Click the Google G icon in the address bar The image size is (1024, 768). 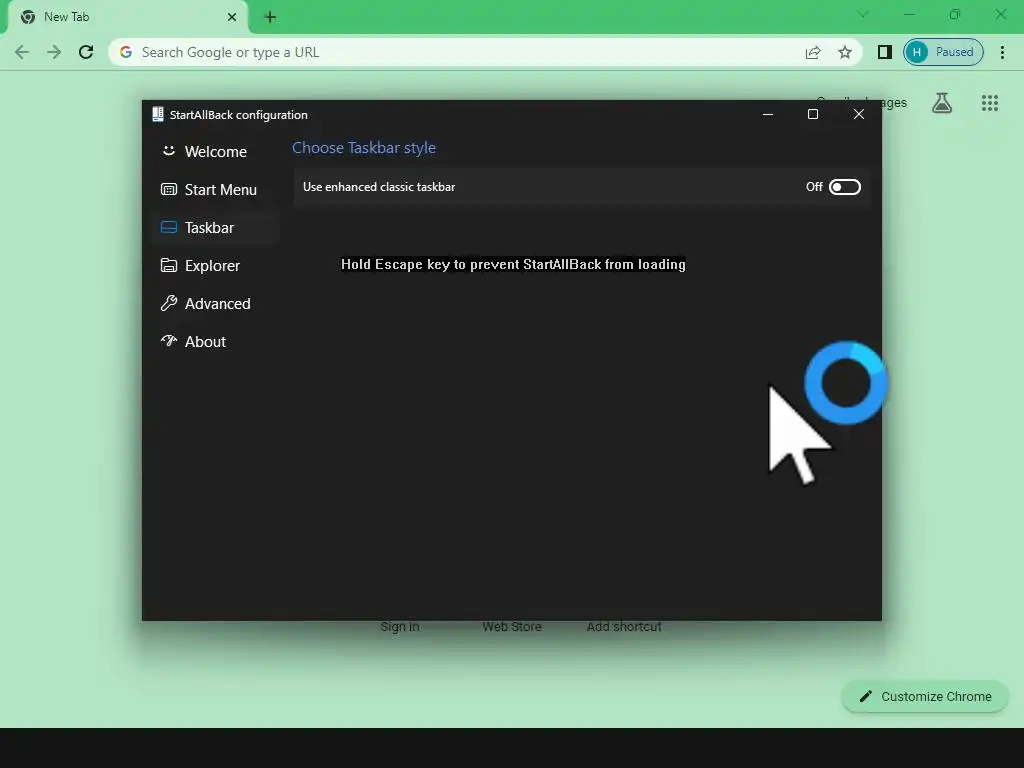[x=126, y=52]
